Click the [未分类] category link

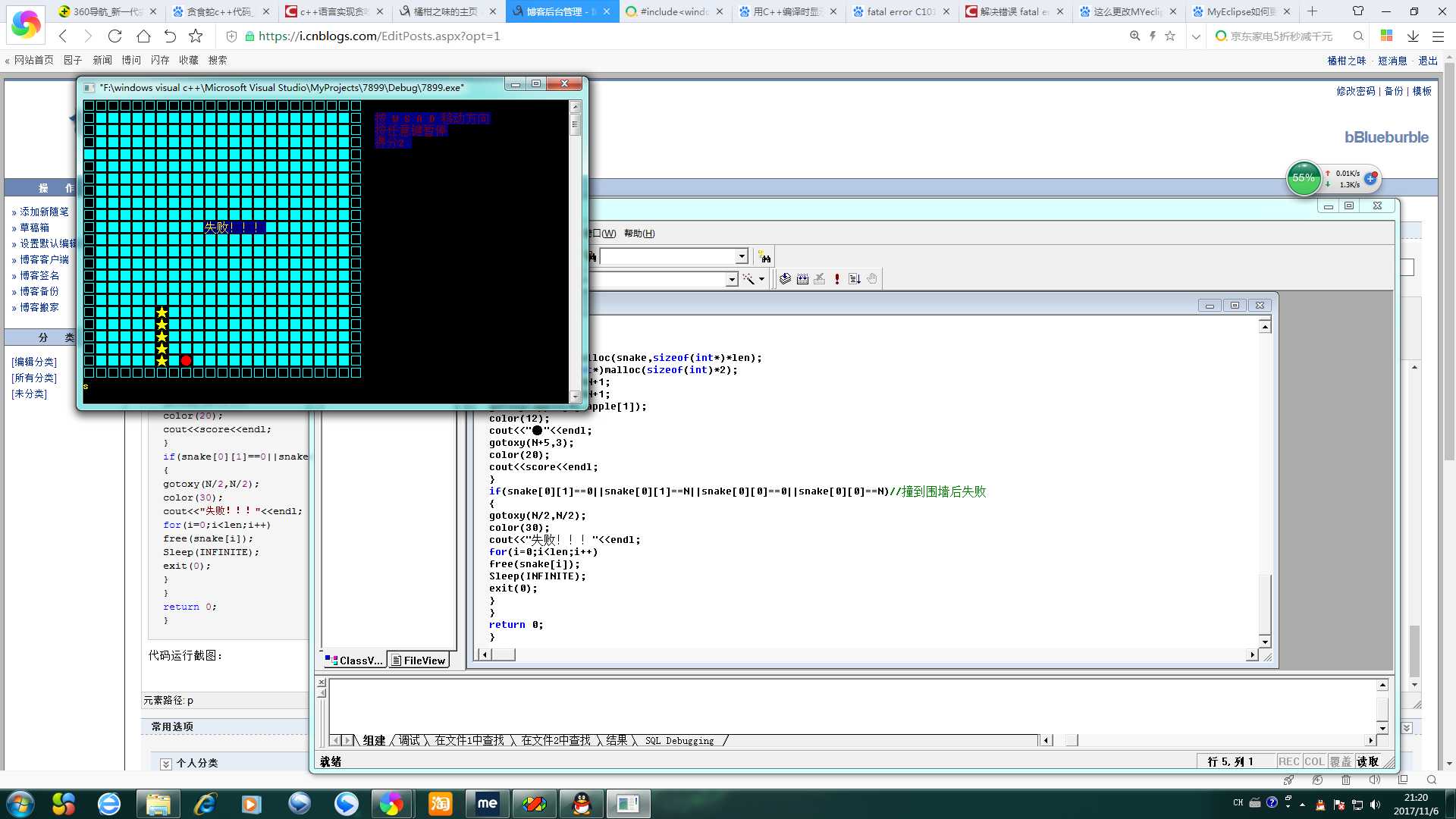(x=29, y=394)
